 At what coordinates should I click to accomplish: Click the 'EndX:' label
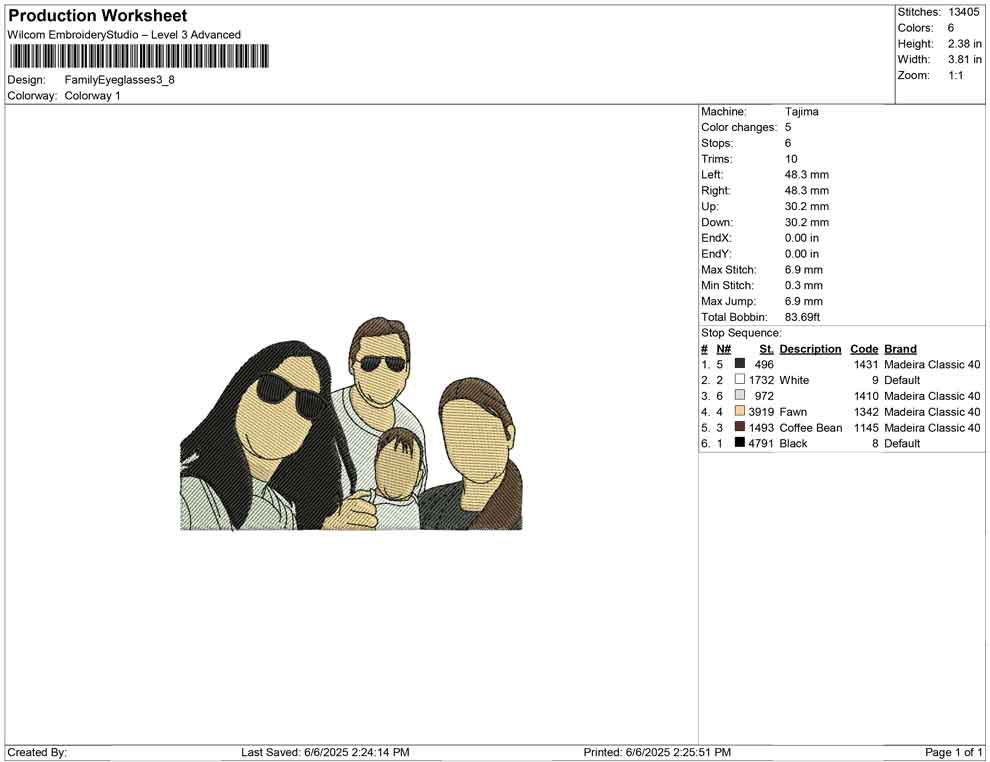pyautogui.click(x=716, y=238)
